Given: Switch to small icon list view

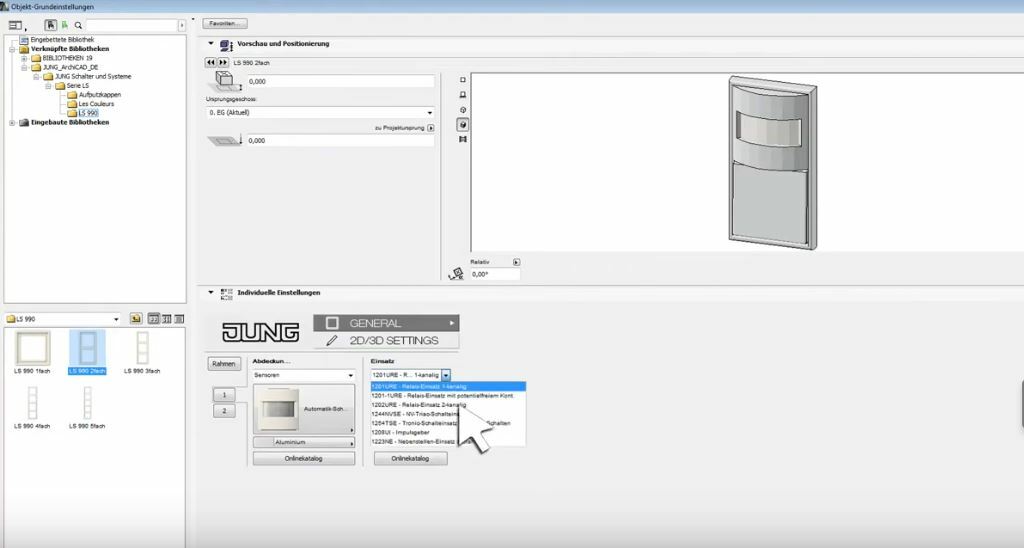Looking at the screenshot, I should [167, 319].
